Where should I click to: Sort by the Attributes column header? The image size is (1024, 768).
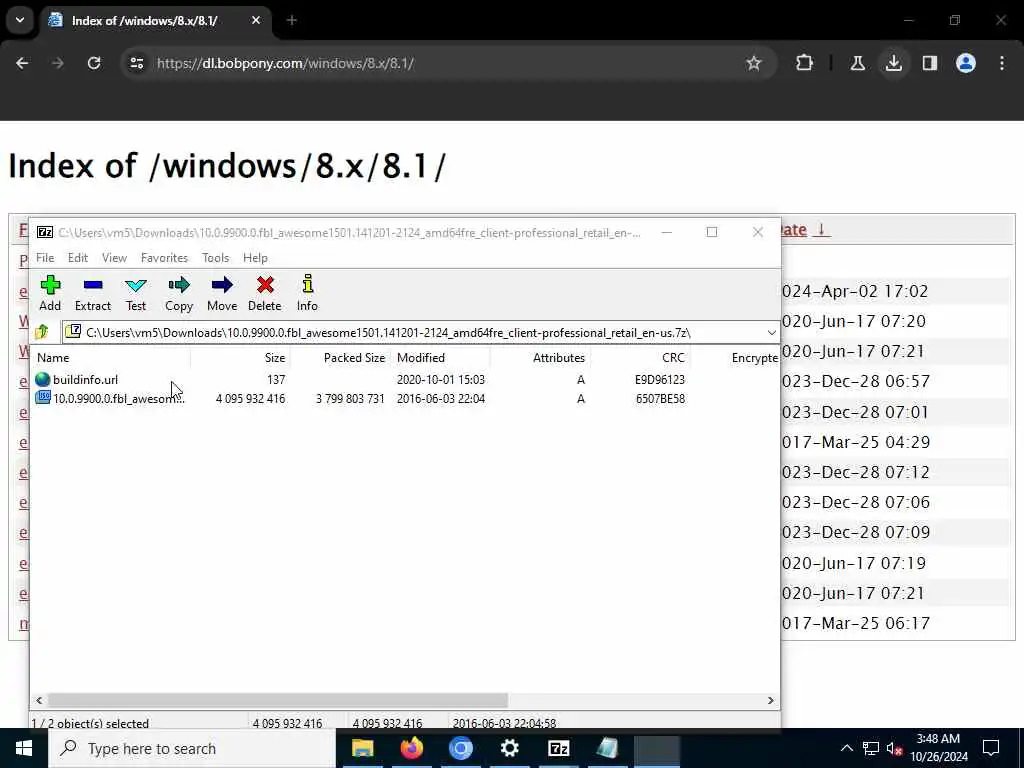click(540, 358)
